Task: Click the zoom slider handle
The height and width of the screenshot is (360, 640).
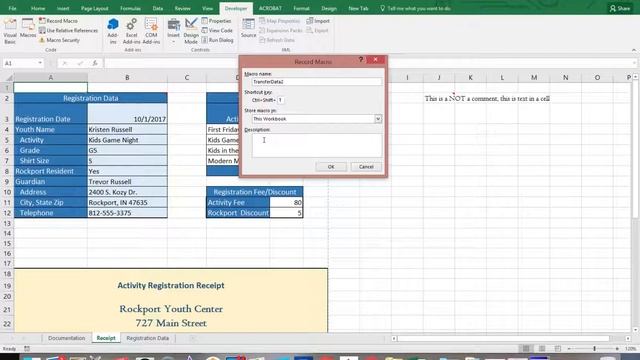Action: (x=594, y=349)
